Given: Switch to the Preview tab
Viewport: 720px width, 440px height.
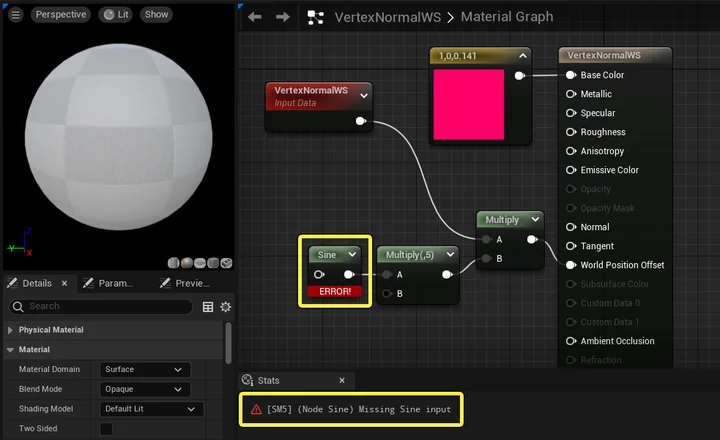Looking at the screenshot, I should click(x=185, y=283).
